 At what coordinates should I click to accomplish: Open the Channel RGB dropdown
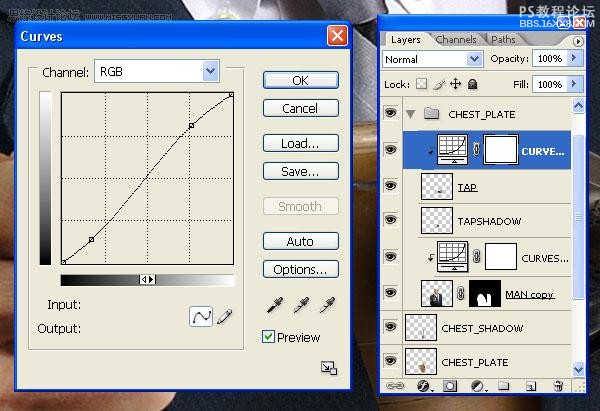pyautogui.click(x=210, y=71)
